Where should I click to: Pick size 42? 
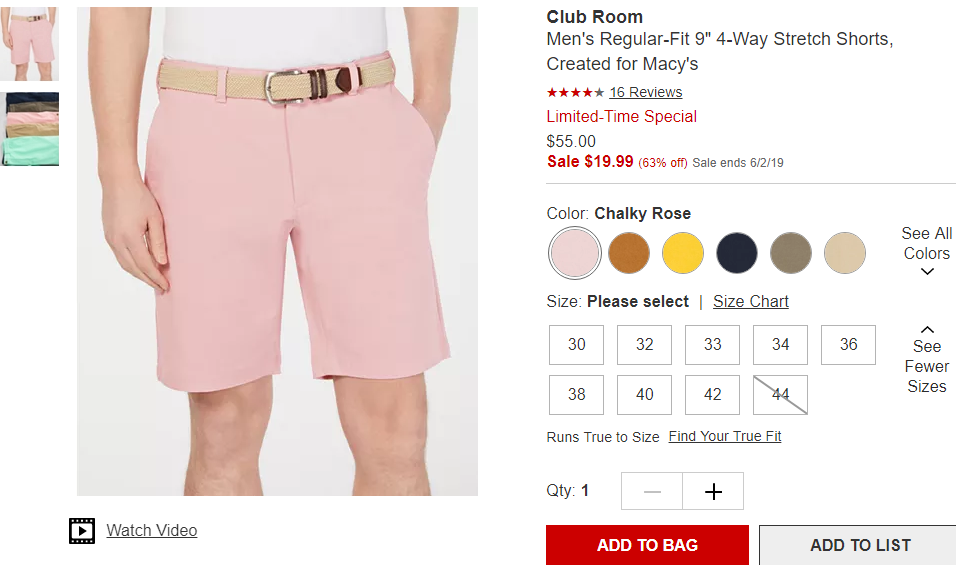pos(712,395)
